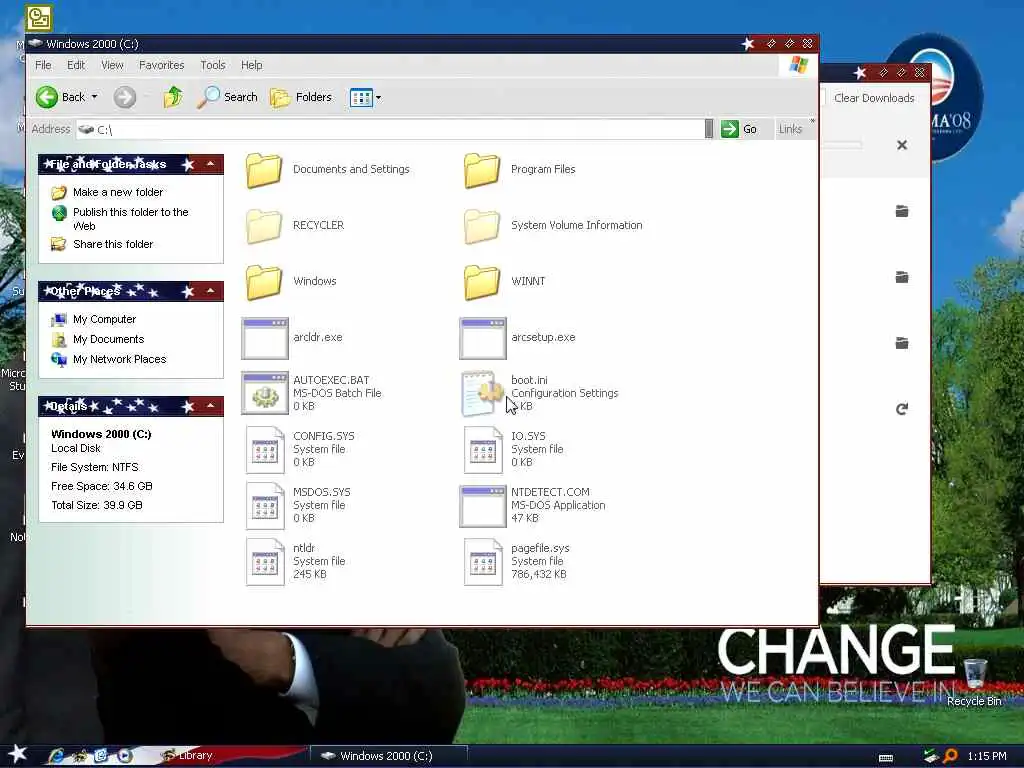Image resolution: width=1024 pixels, height=768 pixels.
Task: Select the MSDOS.SYS file icon
Action: pos(264,506)
